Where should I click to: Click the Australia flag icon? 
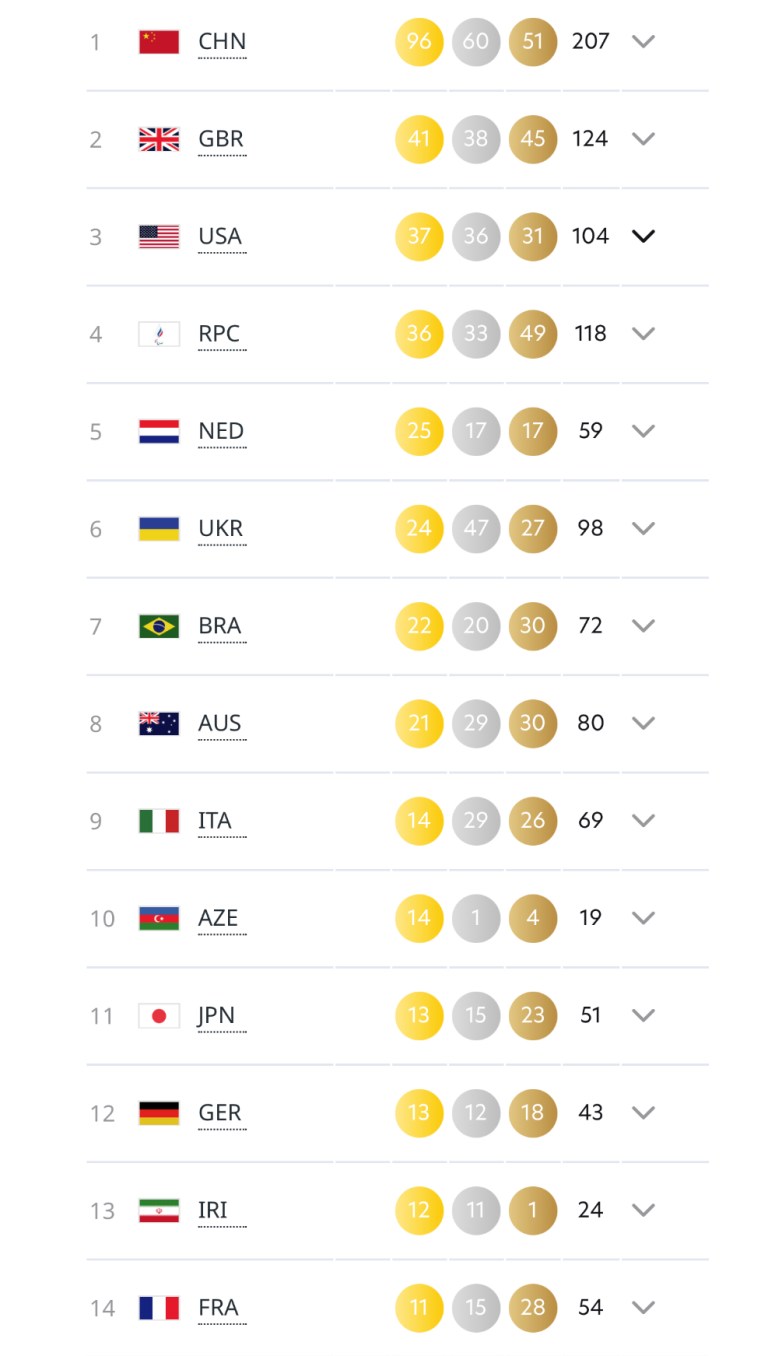point(159,723)
